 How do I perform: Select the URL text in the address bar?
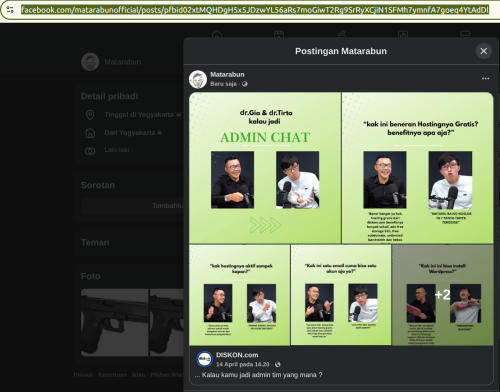coord(255,10)
